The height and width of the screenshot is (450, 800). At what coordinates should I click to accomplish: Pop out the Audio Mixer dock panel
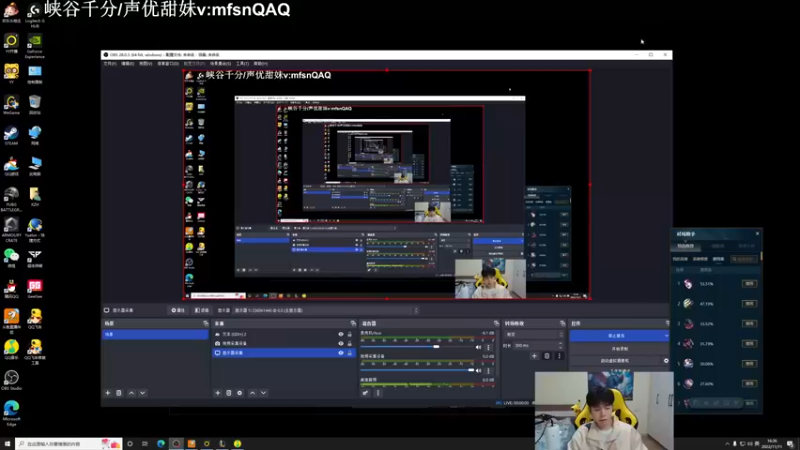[x=496, y=323]
